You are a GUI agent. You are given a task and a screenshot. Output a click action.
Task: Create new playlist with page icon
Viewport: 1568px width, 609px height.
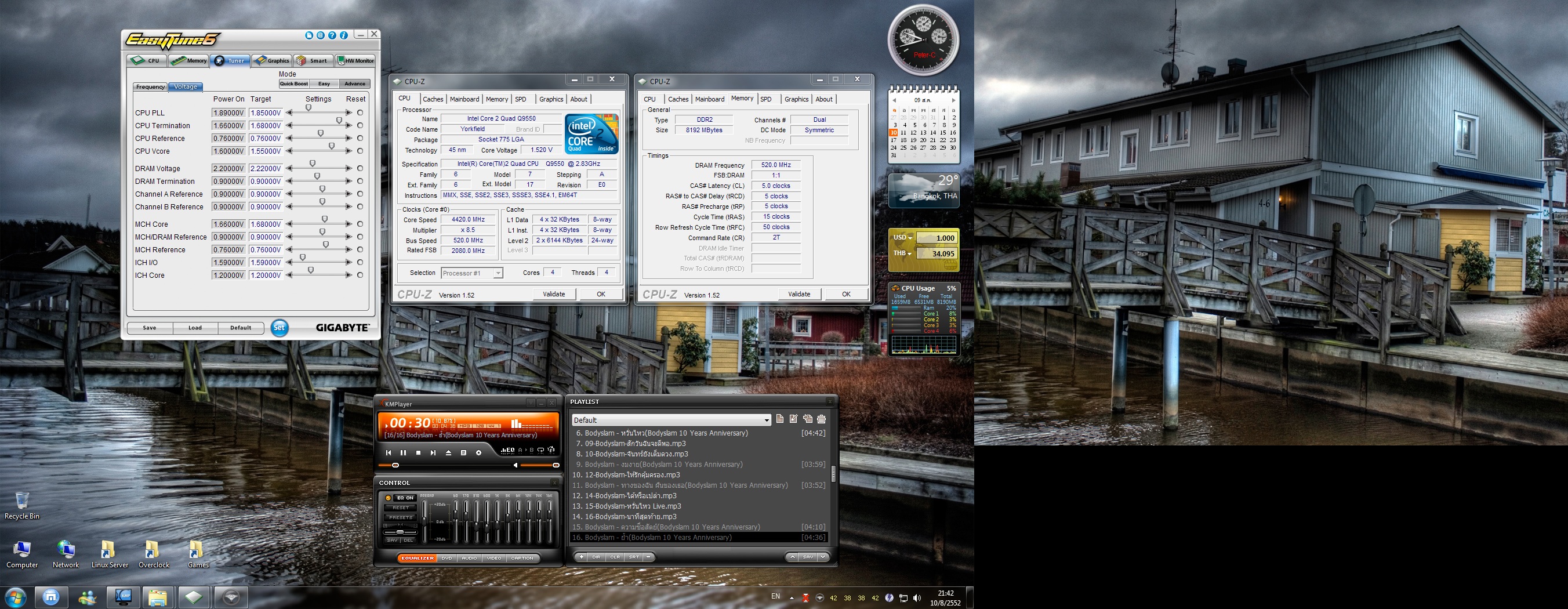click(x=780, y=419)
